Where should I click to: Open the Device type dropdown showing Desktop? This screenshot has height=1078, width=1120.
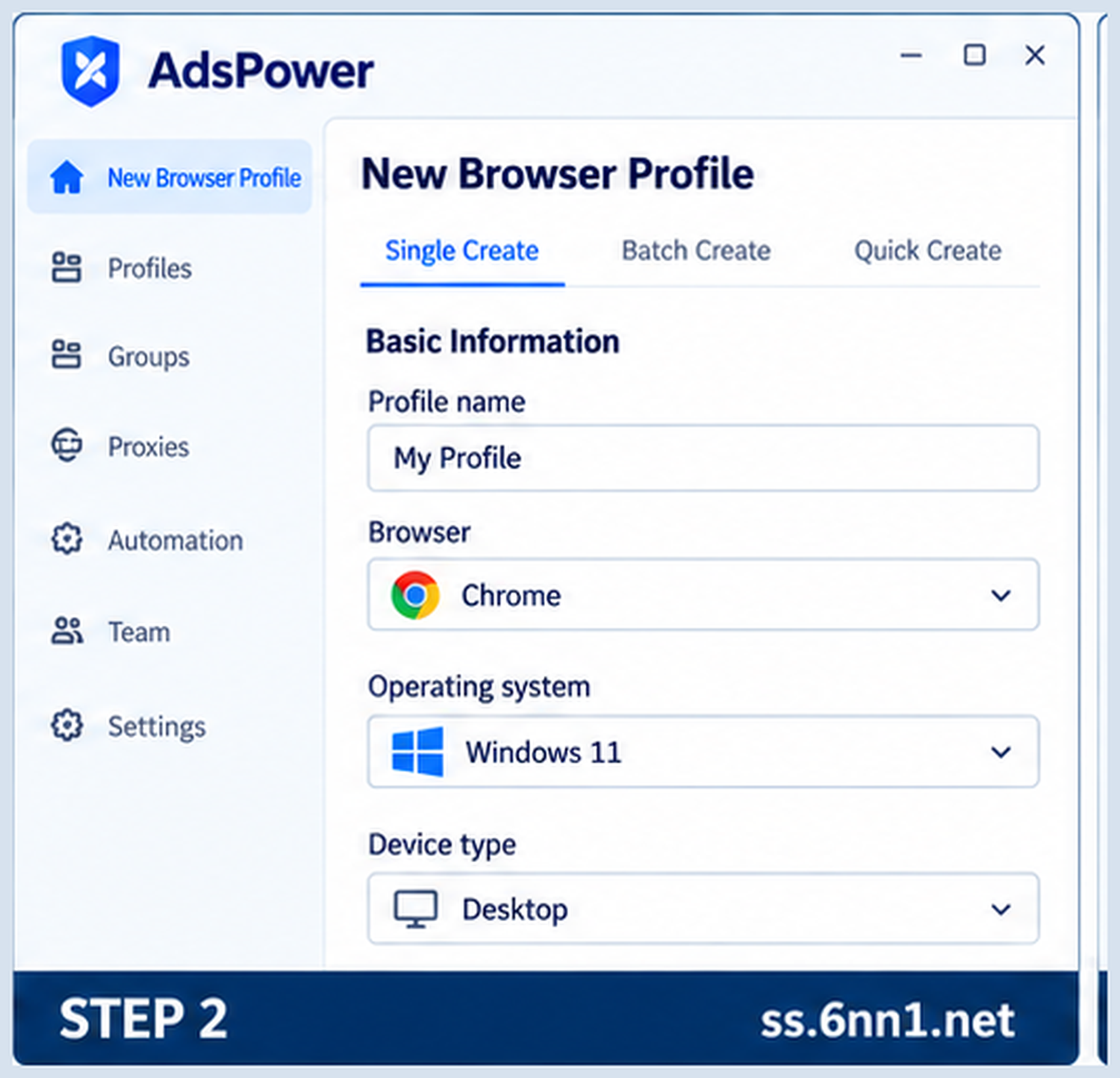[x=703, y=909]
